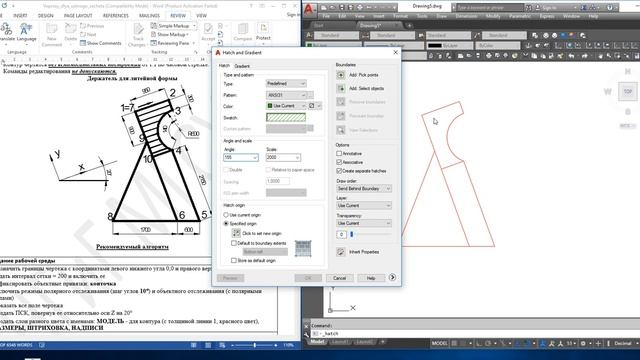640x360 pixels.
Task: Open the Modify menu in AutoCAD
Action: coord(493,16)
